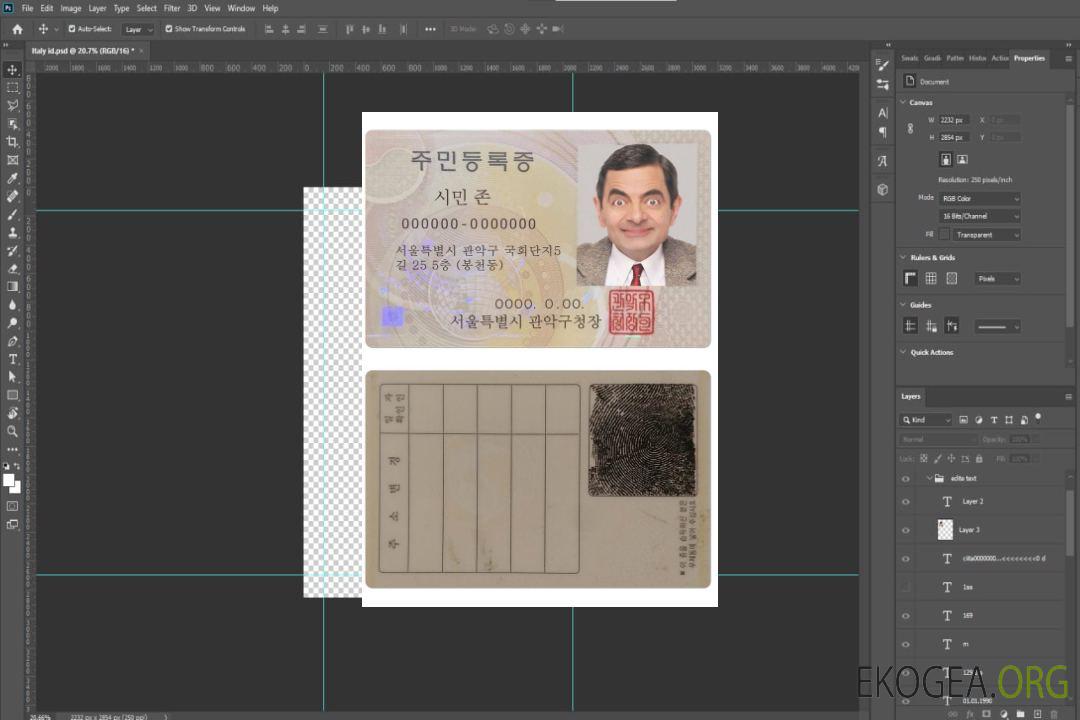Hide Layer 2 using its eye icon
Screen dimensions: 1080x720
point(906,502)
